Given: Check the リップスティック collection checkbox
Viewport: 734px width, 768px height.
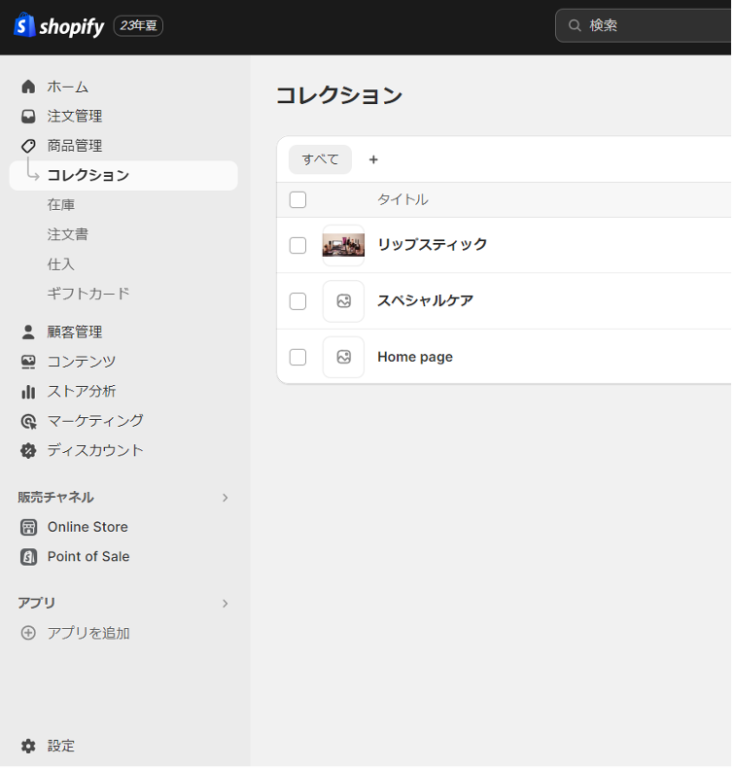Looking at the screenshot, I should (297, 245).
